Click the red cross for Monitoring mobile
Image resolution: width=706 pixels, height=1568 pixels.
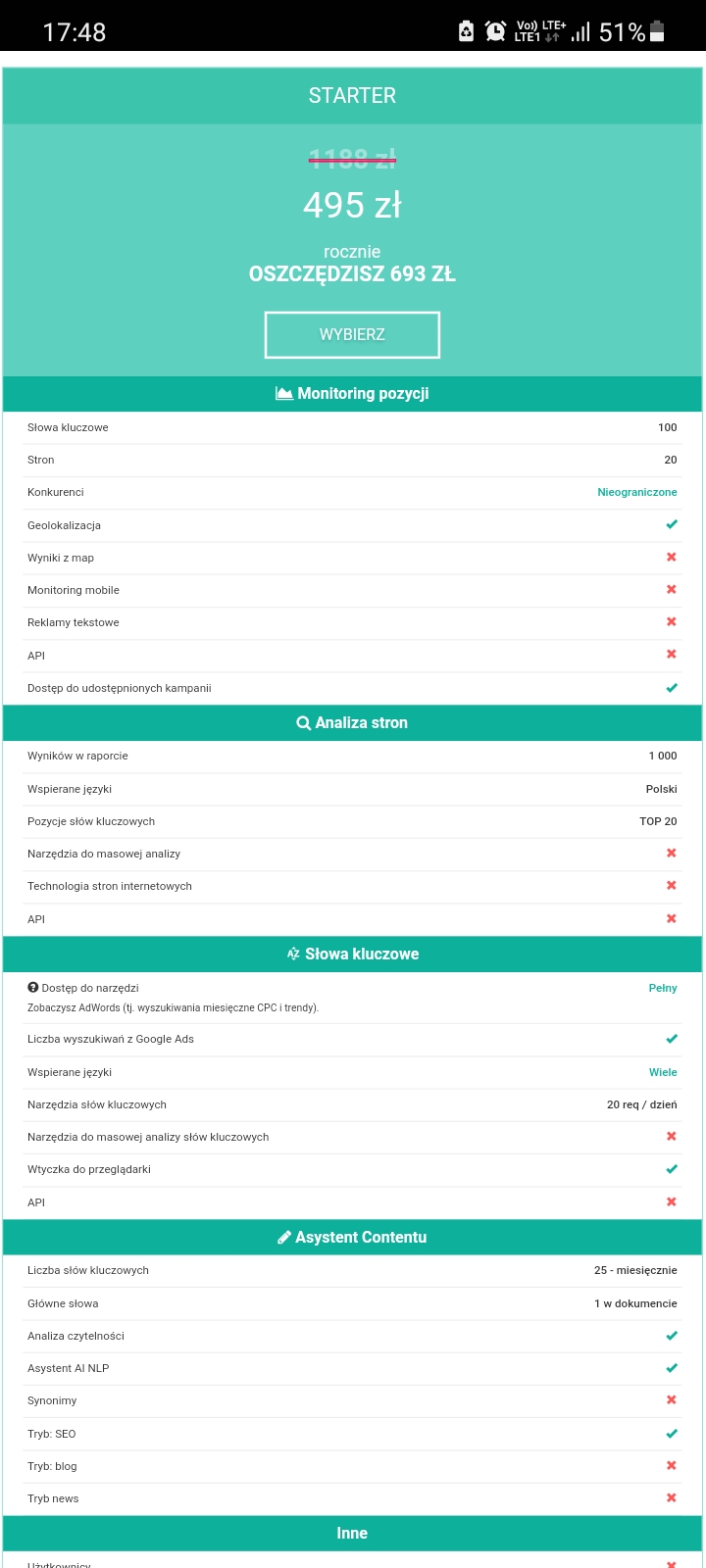click(x=672, y=589)
